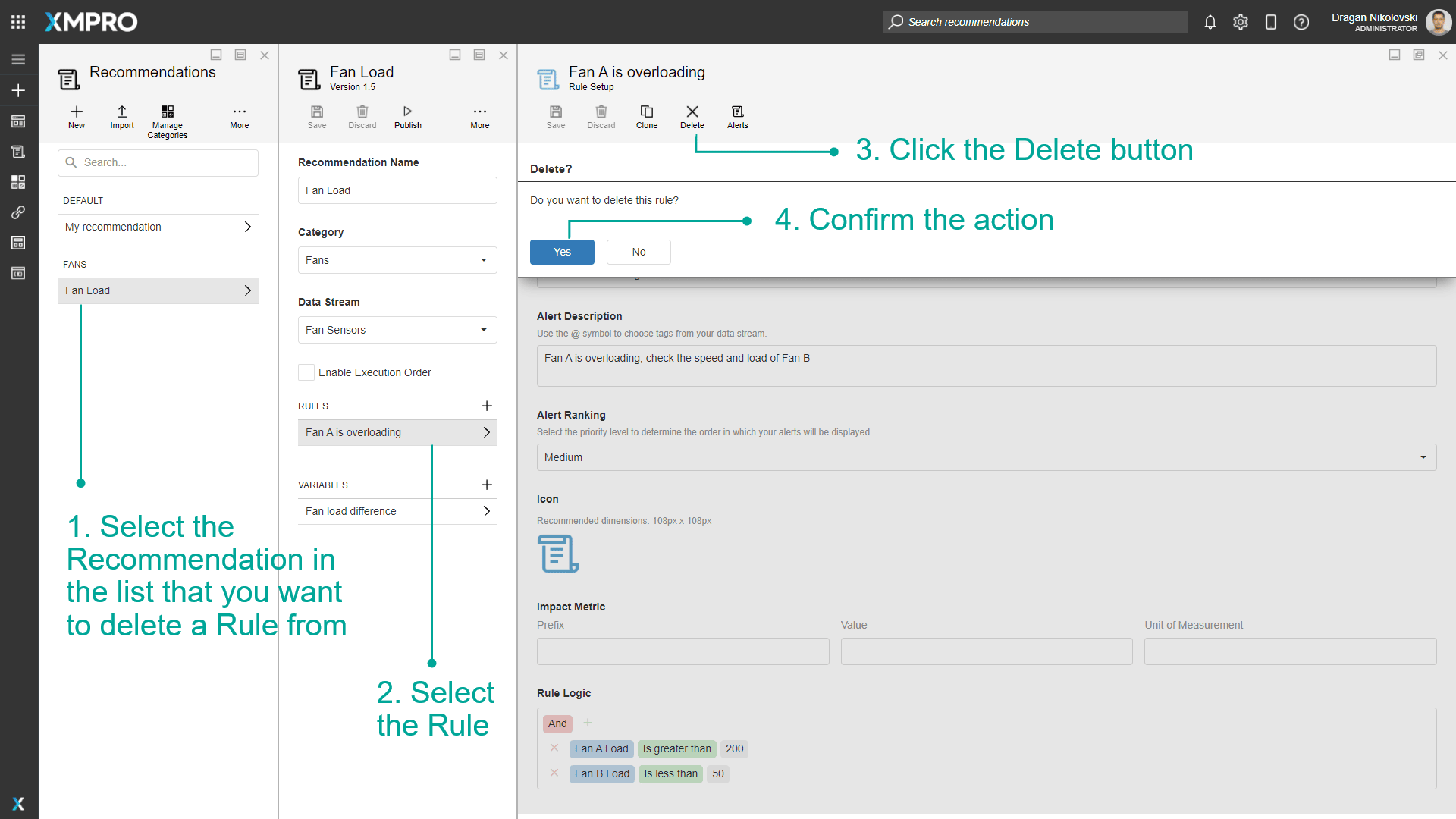Click the mobile device icon in top bar
The image size is (1456, 819).
pos(1271,22)
